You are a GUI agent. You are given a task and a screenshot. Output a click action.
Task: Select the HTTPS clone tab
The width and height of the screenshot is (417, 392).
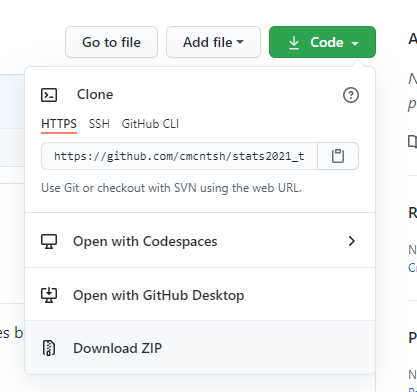pos(59,124)
